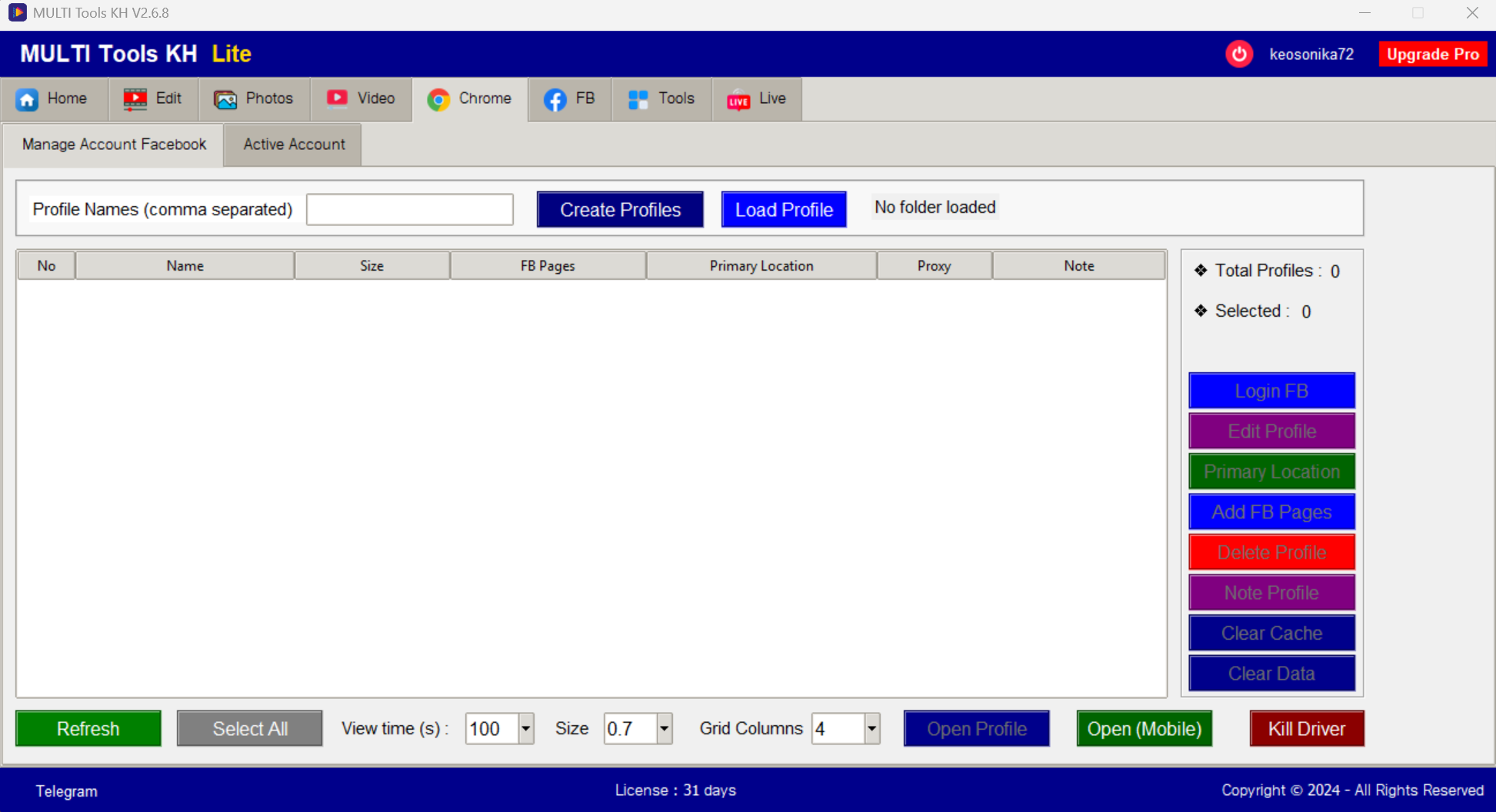The width and height of the screenshot is (1496, 812).
Task: Open the Live streaming tool
Action: click(757, 98)
